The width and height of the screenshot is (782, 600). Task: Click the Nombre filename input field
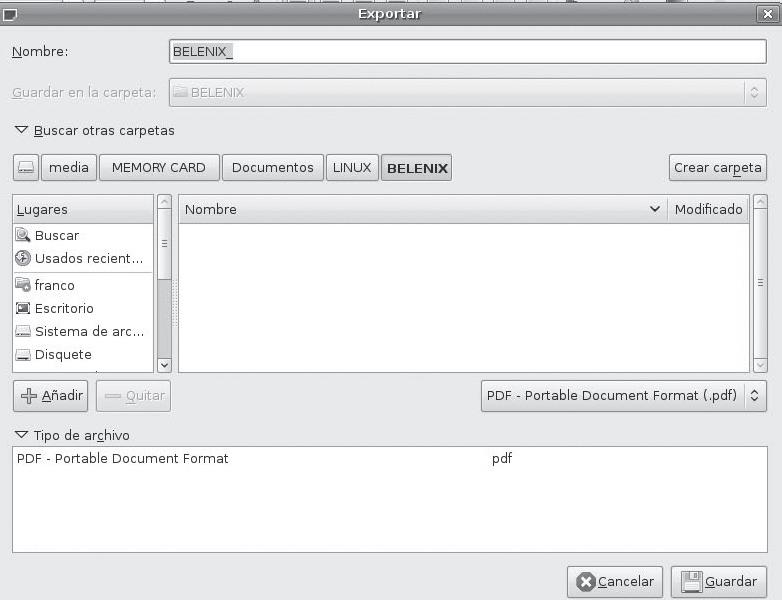[x=468, y=51]
